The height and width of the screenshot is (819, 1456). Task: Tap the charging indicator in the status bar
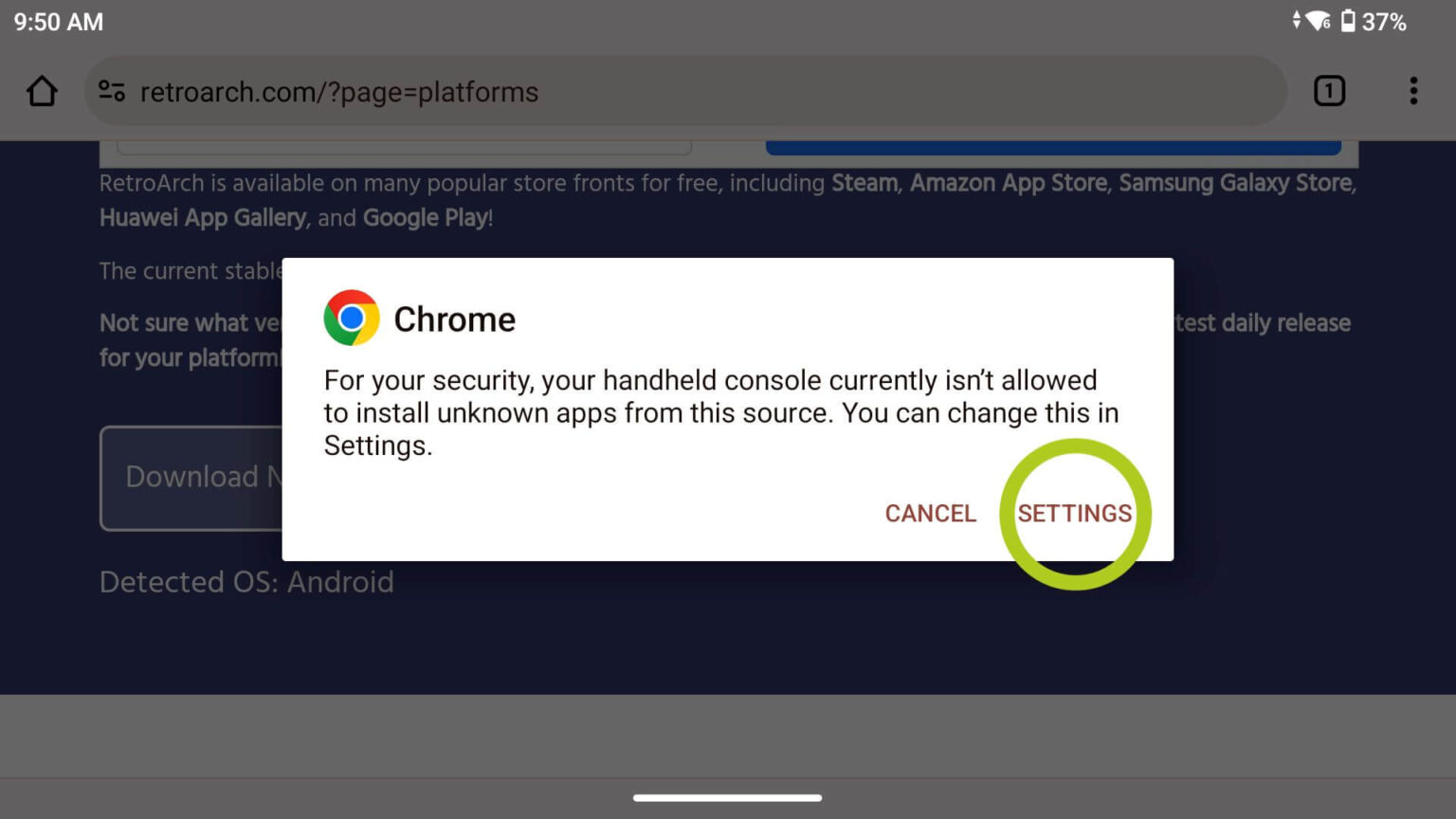point(1297,21)
